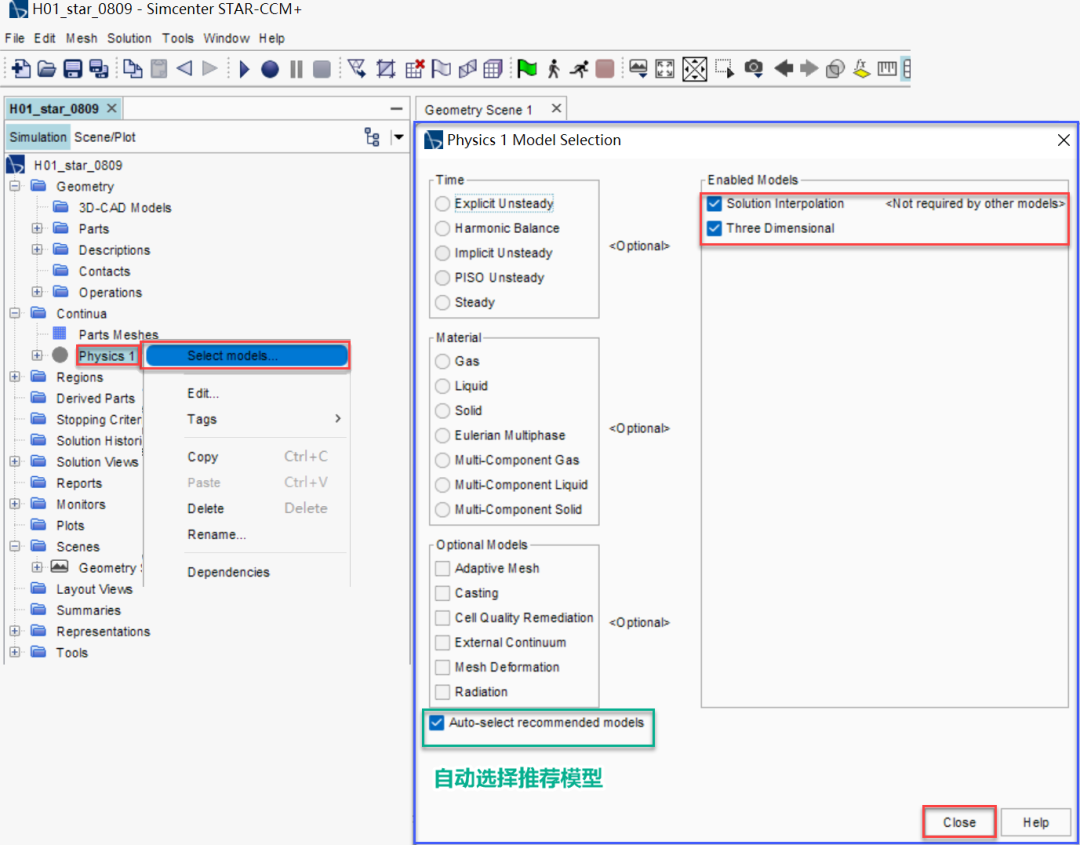Choose Select models... from context menu
This screenshot has height=845, width=1080.
click(x=247, y=356)
